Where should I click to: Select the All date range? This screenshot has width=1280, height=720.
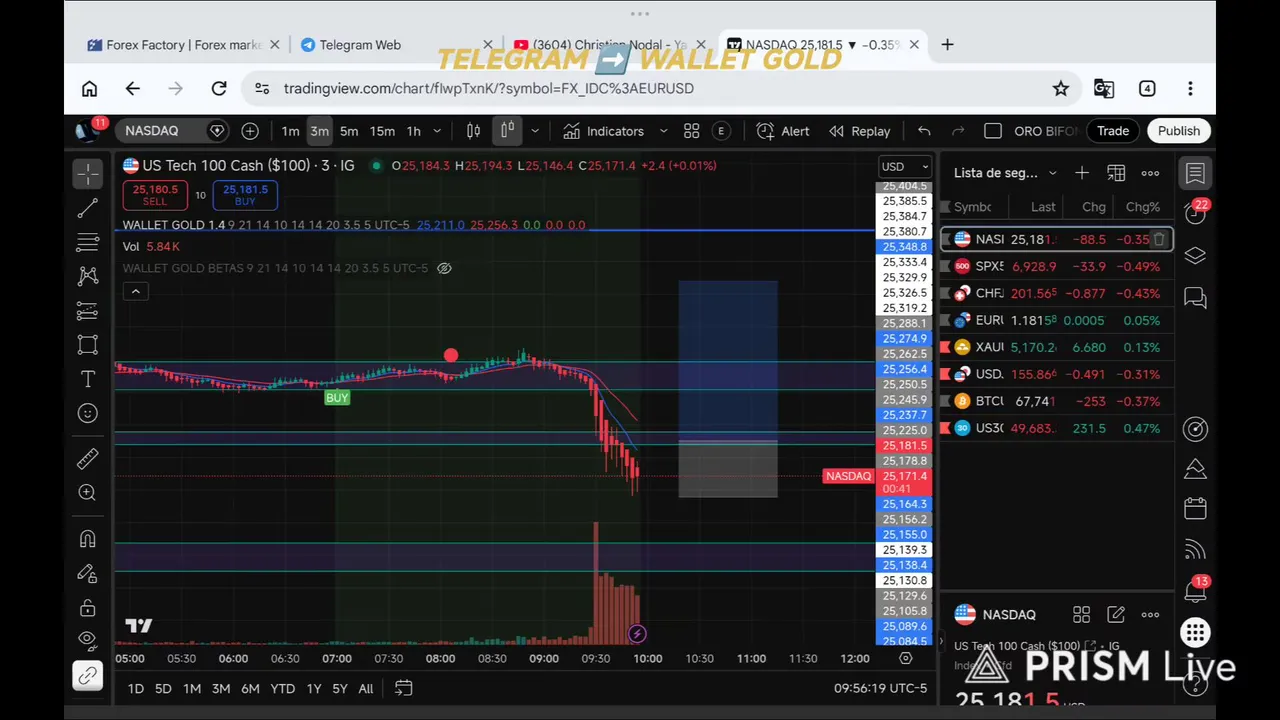coord(366,688)
